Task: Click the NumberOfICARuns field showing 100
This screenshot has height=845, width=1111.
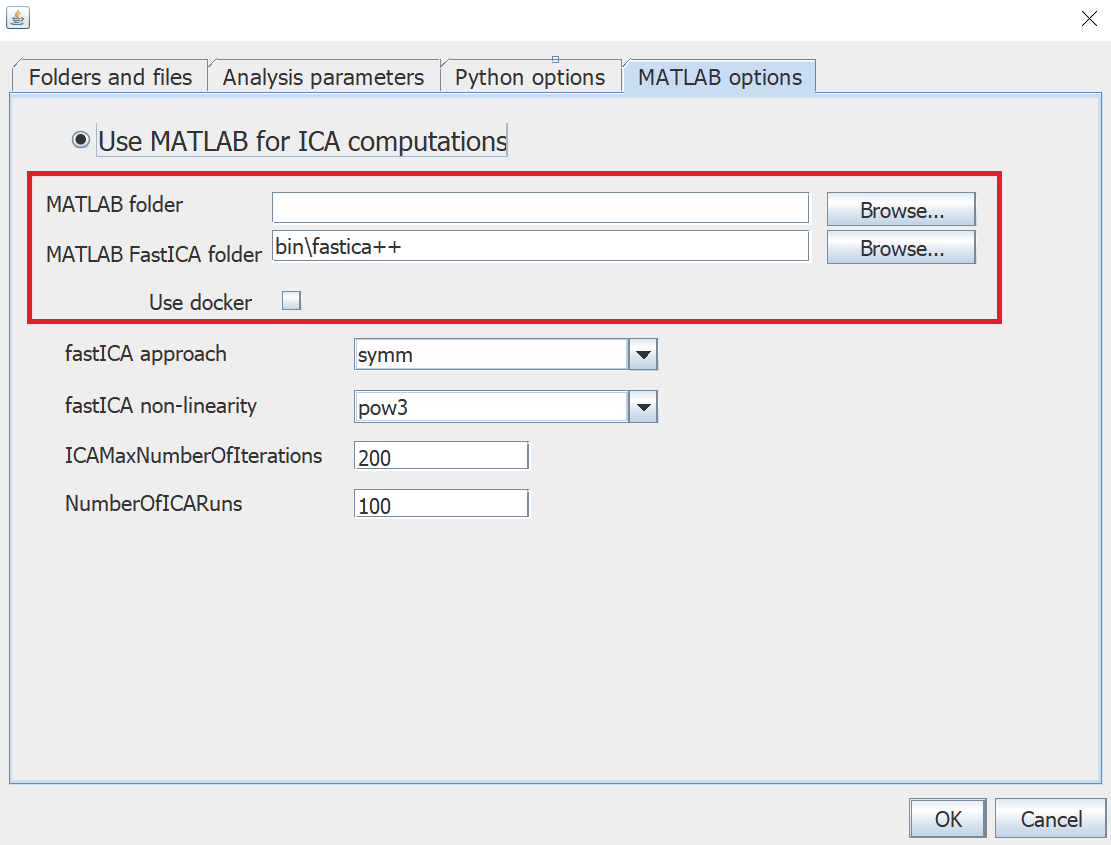Action: (440, 503)
